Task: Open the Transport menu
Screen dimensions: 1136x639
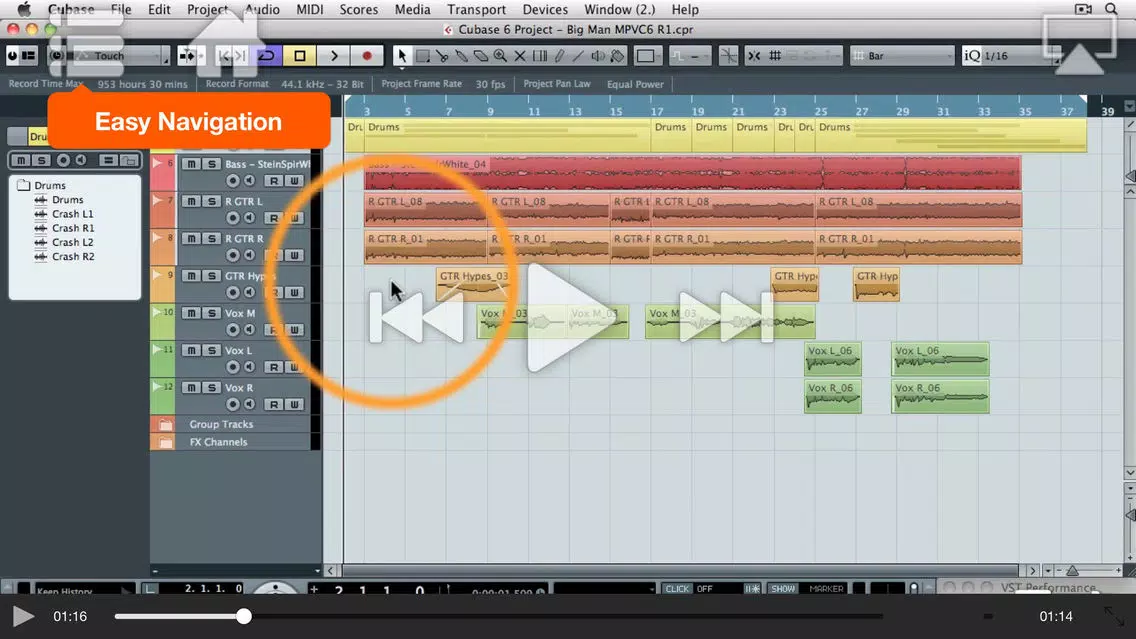Action: tap(477, 9)
